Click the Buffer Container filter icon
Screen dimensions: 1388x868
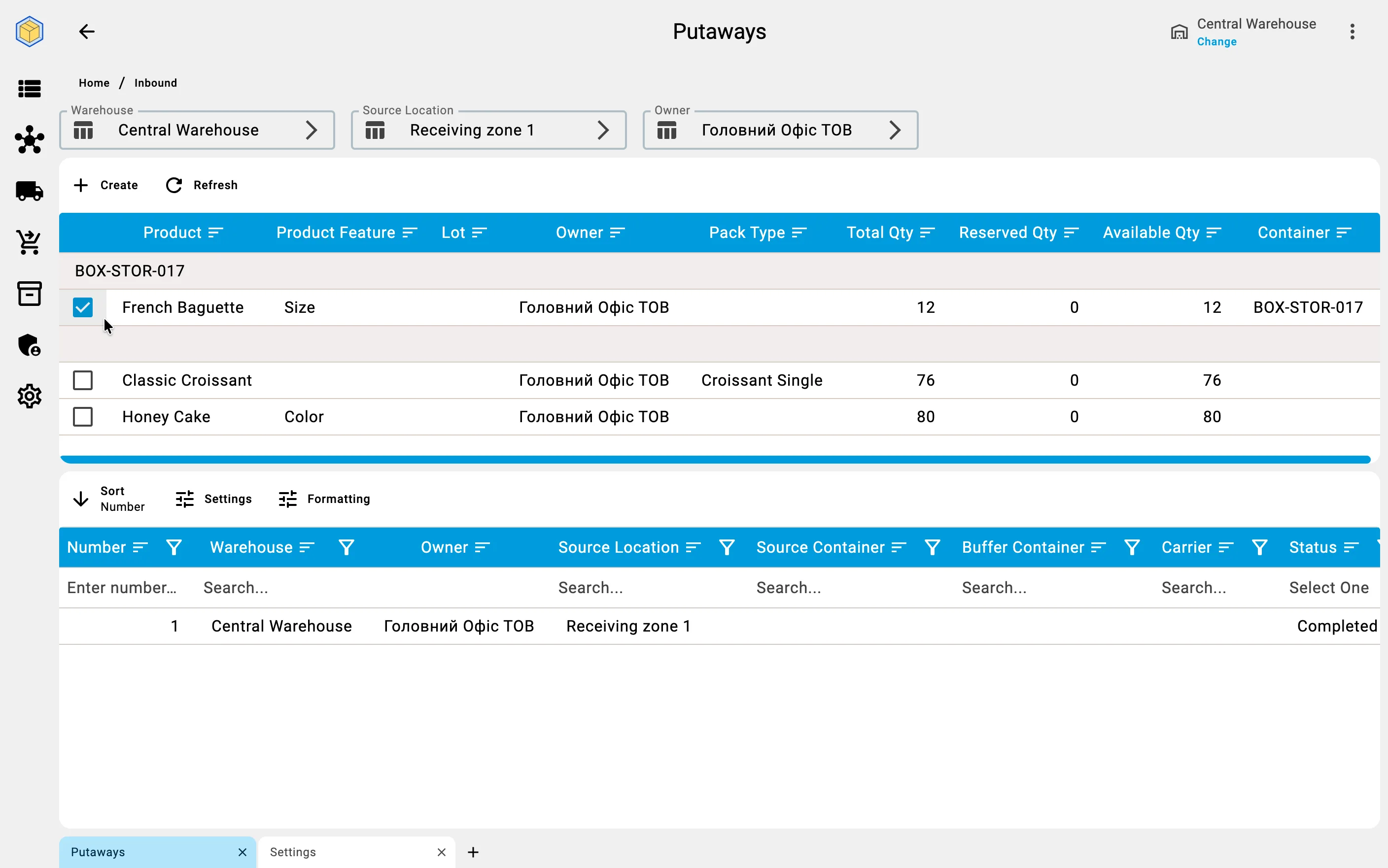(x=1132, y=547)
